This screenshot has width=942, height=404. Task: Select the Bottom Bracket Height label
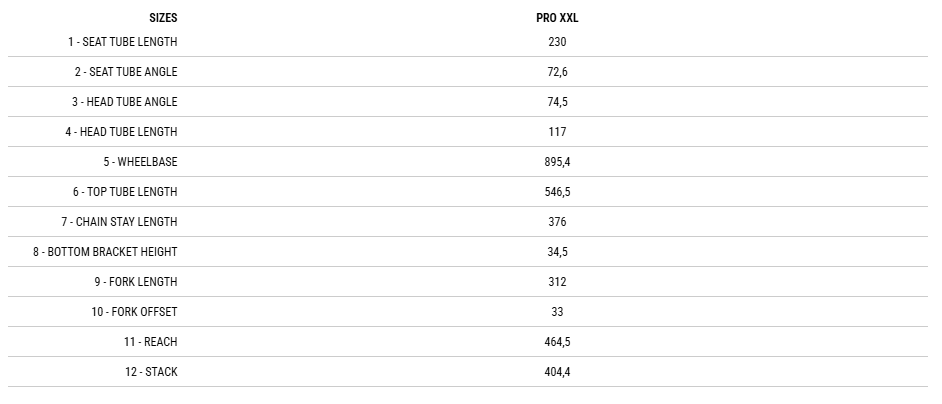pos(105,252)
